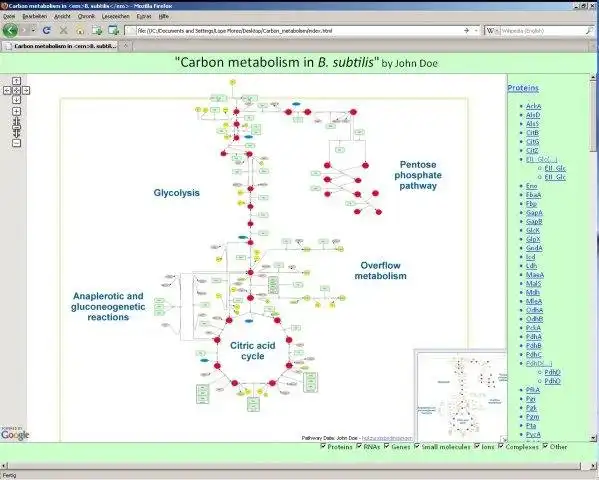Screen dimensions: 599x480
Task: Toggle the Other checkbox
Action: coord(546,446)
